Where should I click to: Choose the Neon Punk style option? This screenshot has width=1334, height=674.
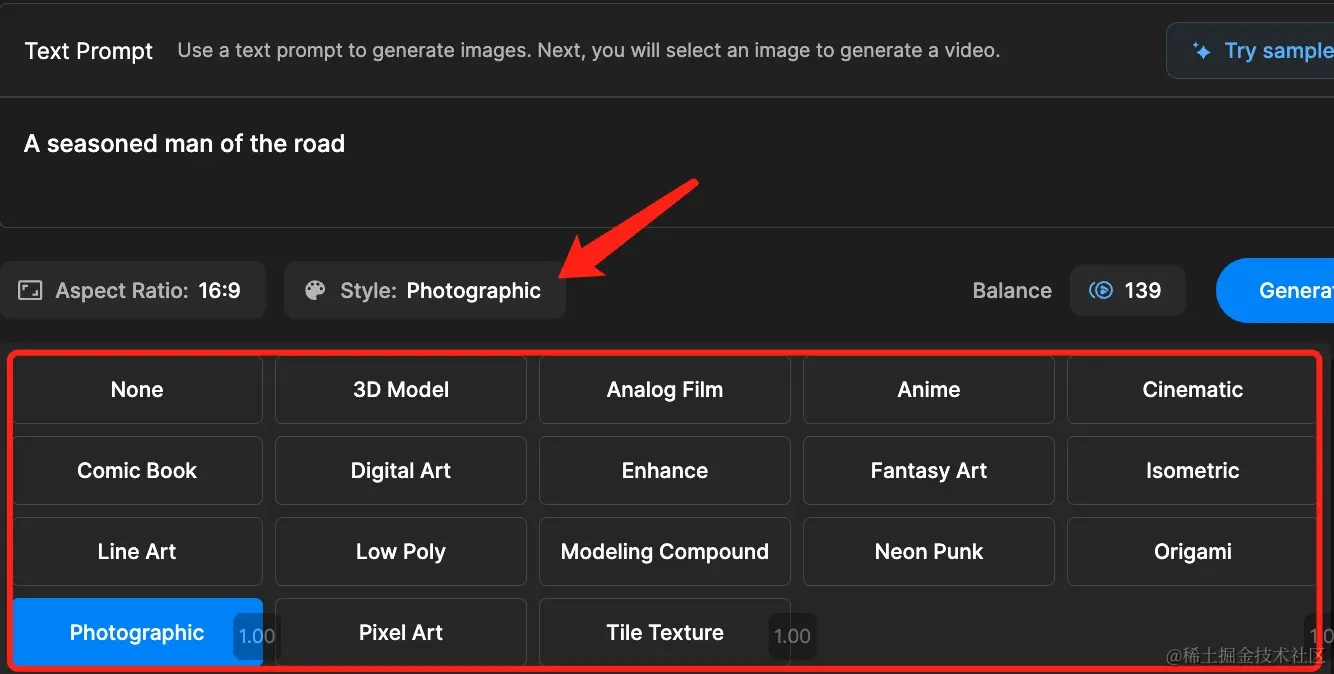[929, 552]
